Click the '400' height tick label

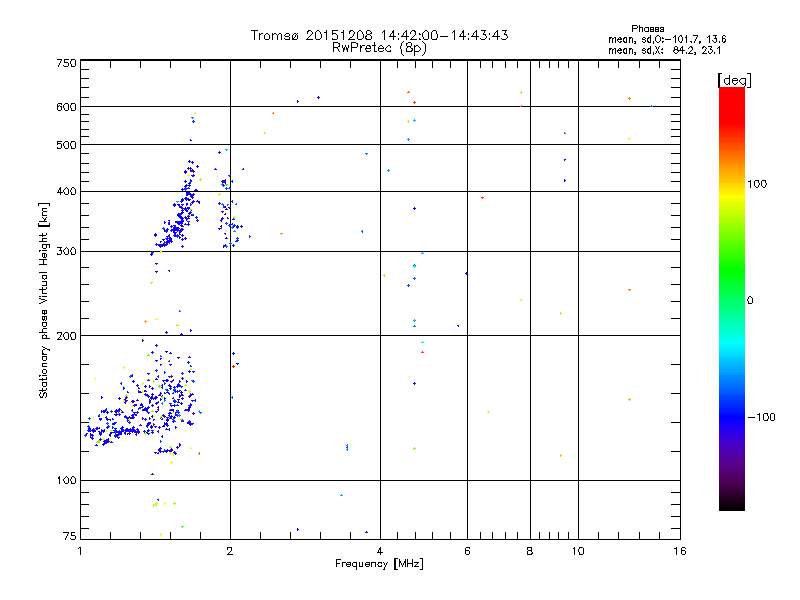click(x=66, y=192)
